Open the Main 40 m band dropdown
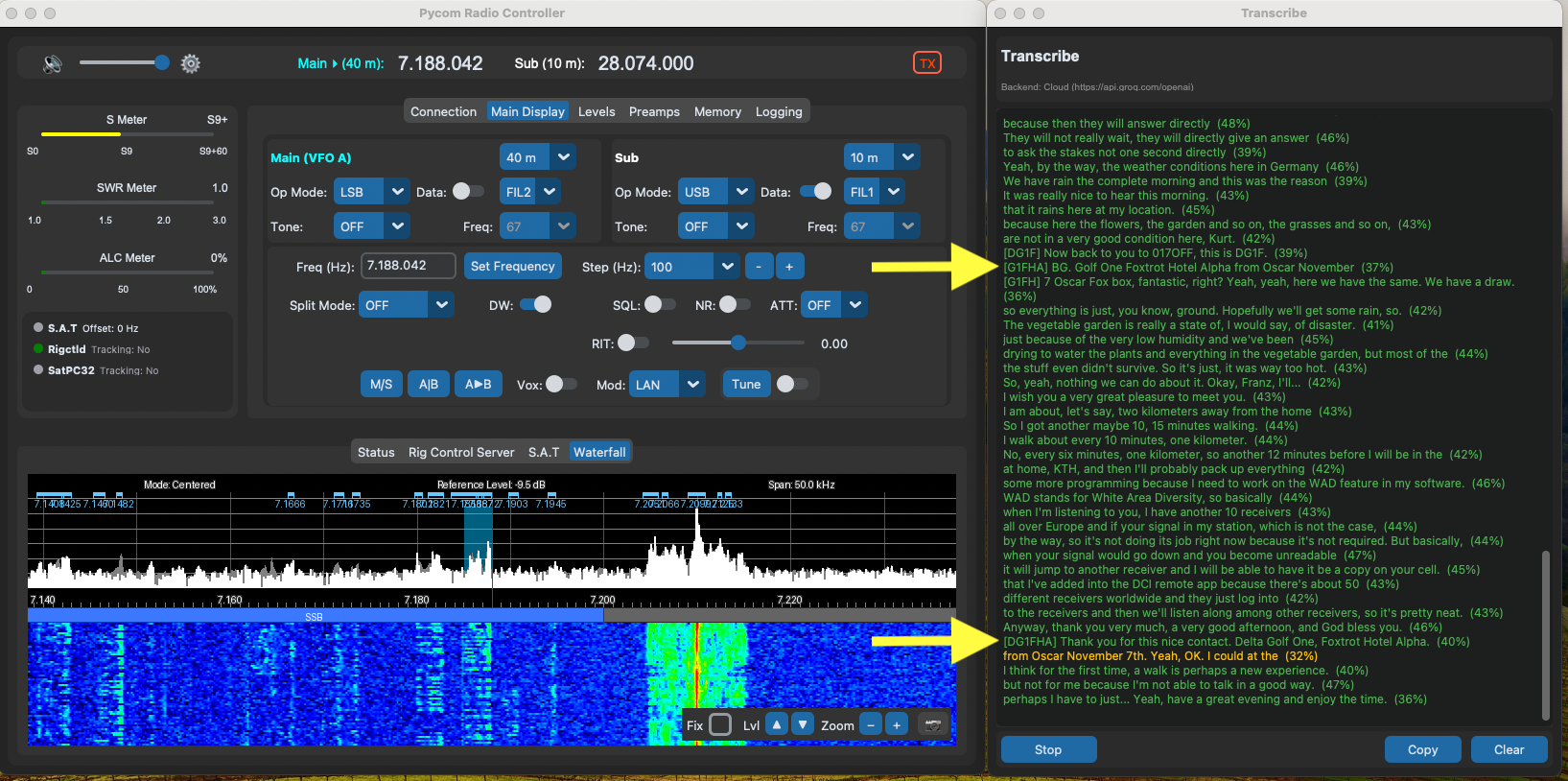1568x781 pixels. pyautogui.click(x=538, y=156)
